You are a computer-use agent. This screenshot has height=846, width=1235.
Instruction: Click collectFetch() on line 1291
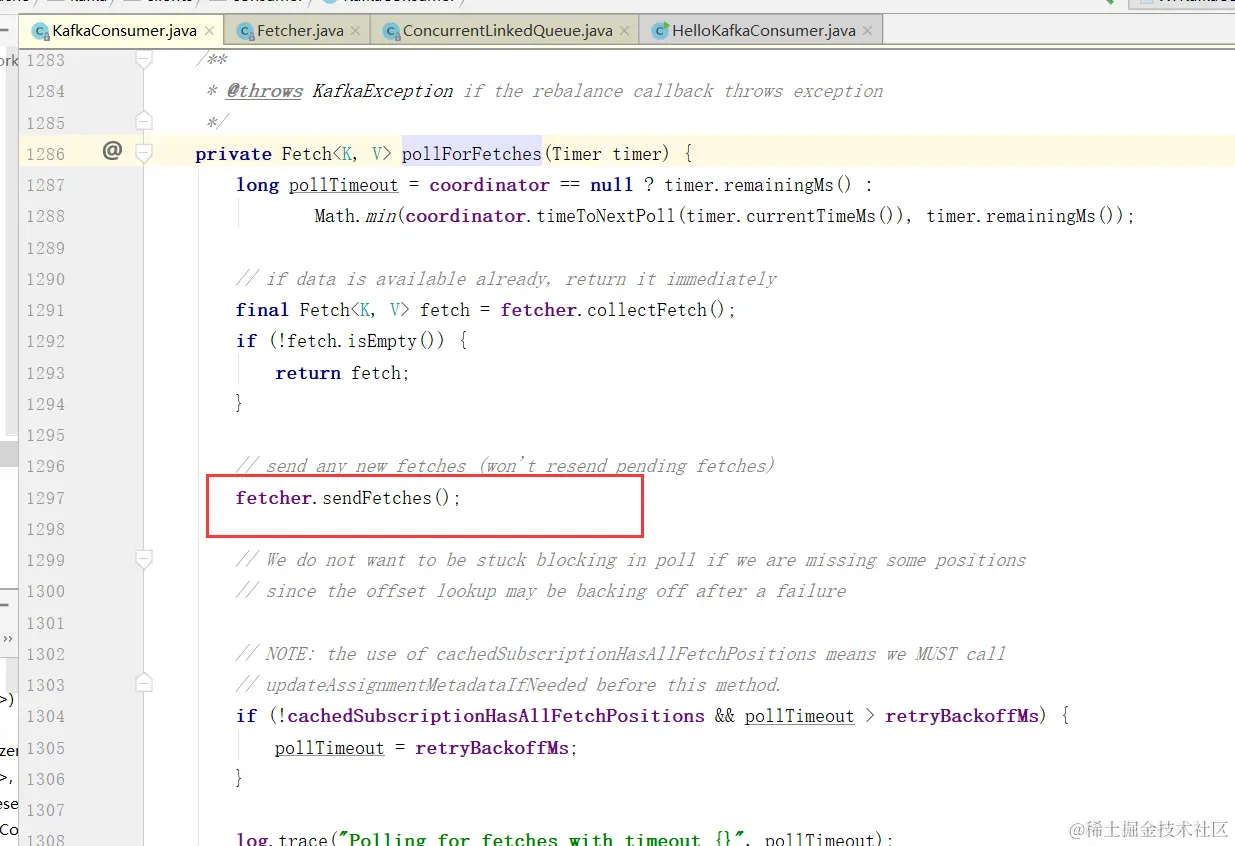pos(655,310)
